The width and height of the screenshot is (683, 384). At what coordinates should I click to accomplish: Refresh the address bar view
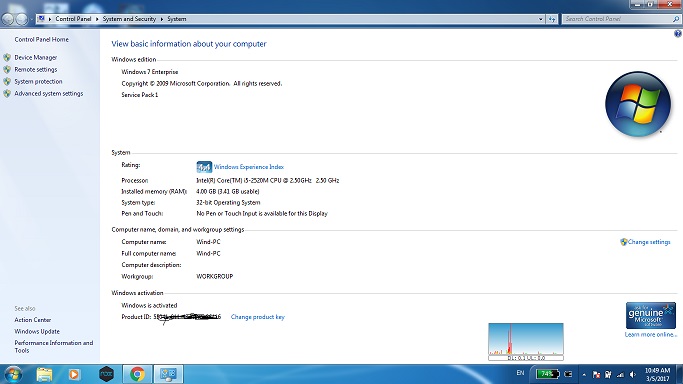tap(552, 19)
